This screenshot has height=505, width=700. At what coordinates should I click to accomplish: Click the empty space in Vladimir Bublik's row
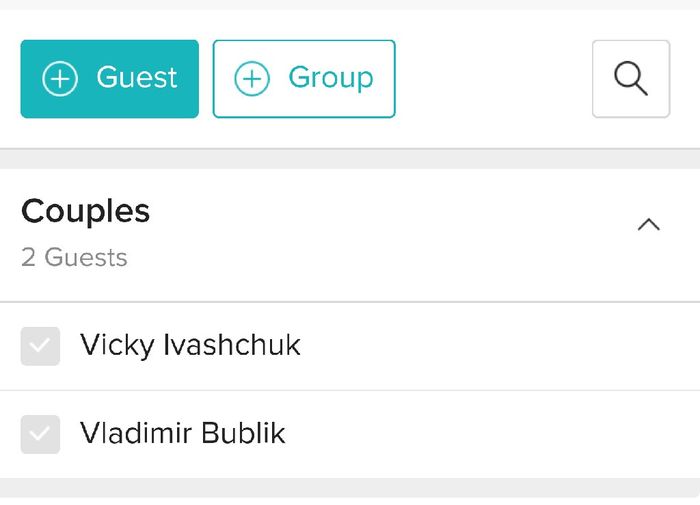pos(500,434)
